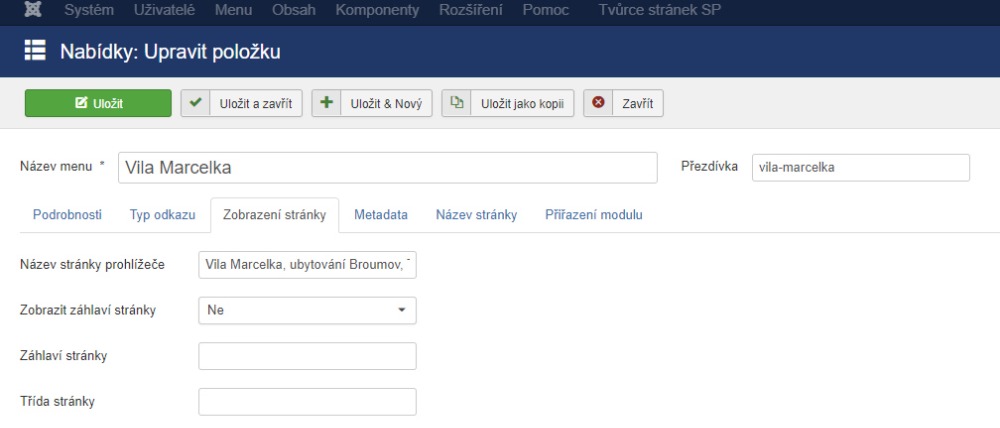Screen dimensions: 1000x428
Task: Expand the Zobrazit záhlaví stránky dropdown
Action: click(307, 310)
